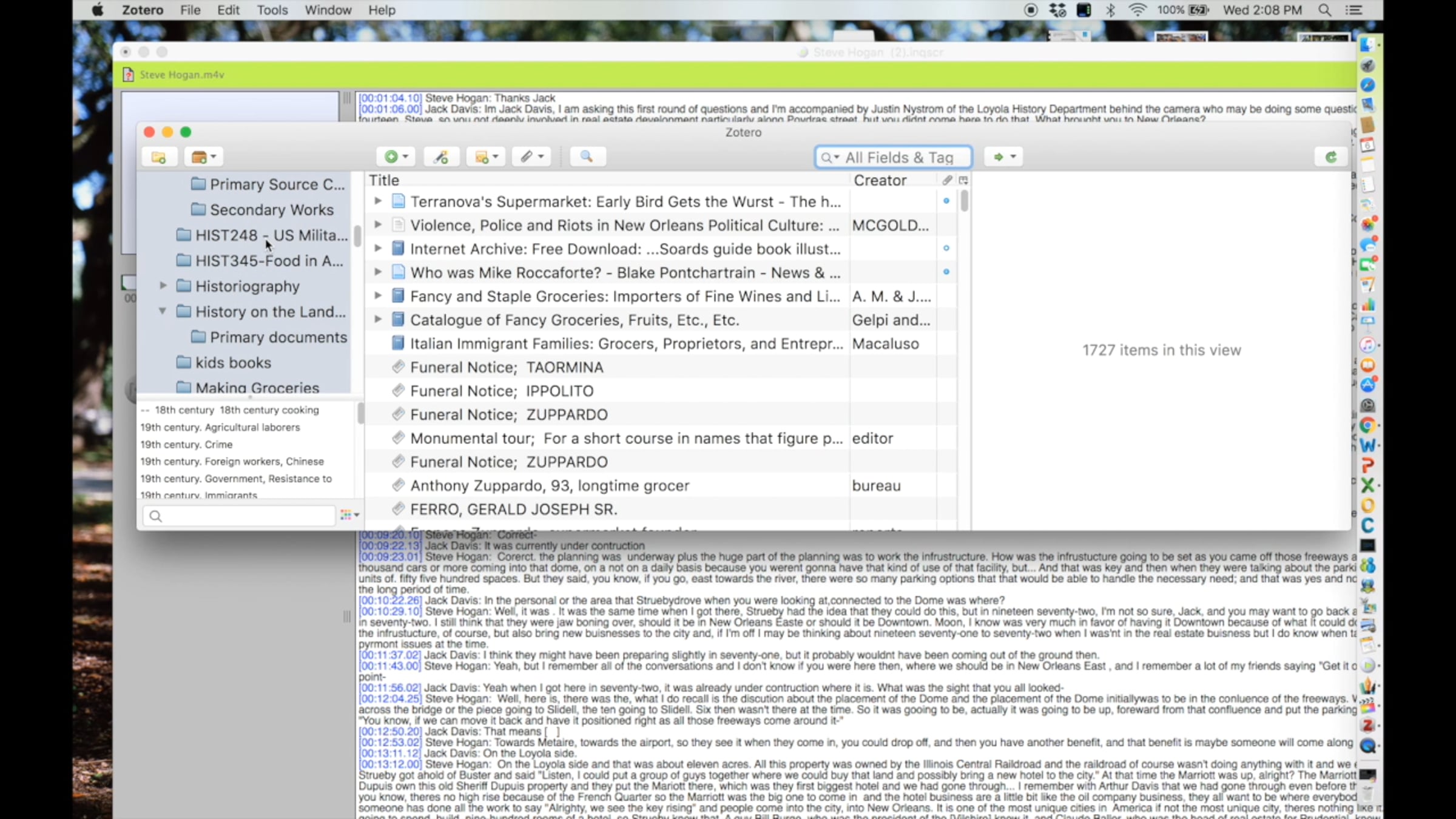
Task: Click the Bluetooth menu bar icon
Action: click(x=1110, y=10)
